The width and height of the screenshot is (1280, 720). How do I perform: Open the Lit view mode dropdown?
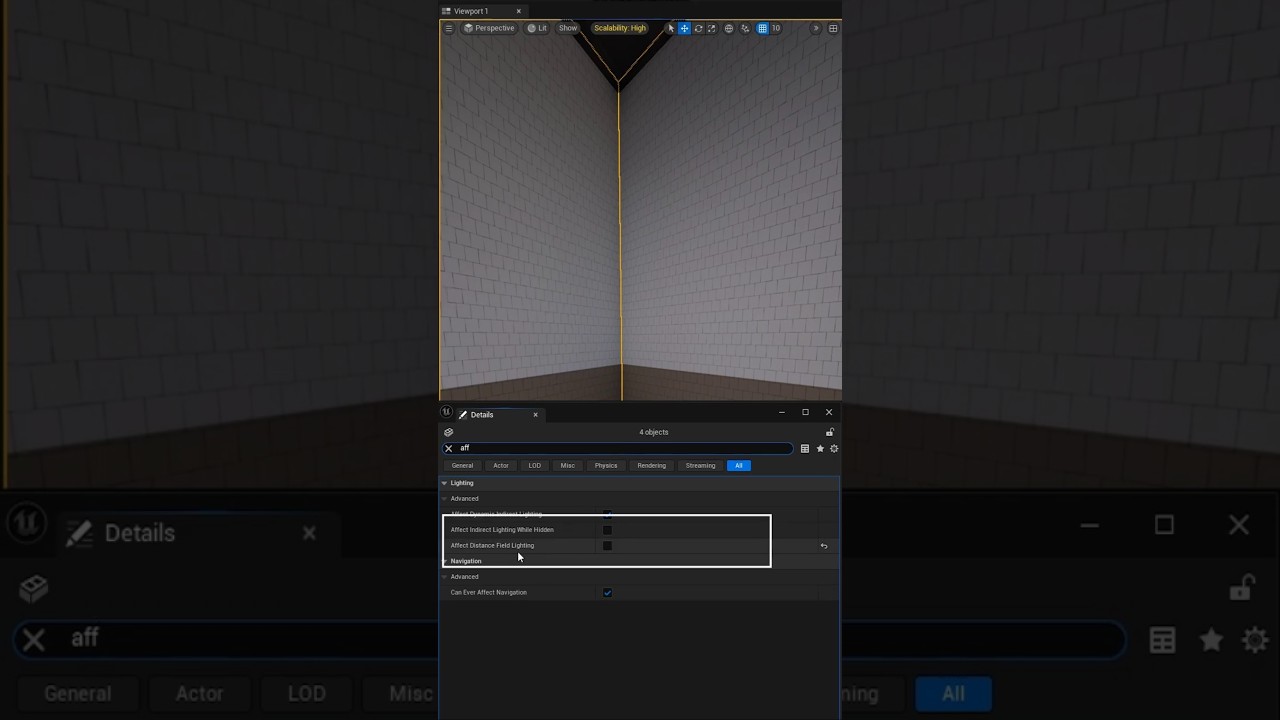point(537,28)
